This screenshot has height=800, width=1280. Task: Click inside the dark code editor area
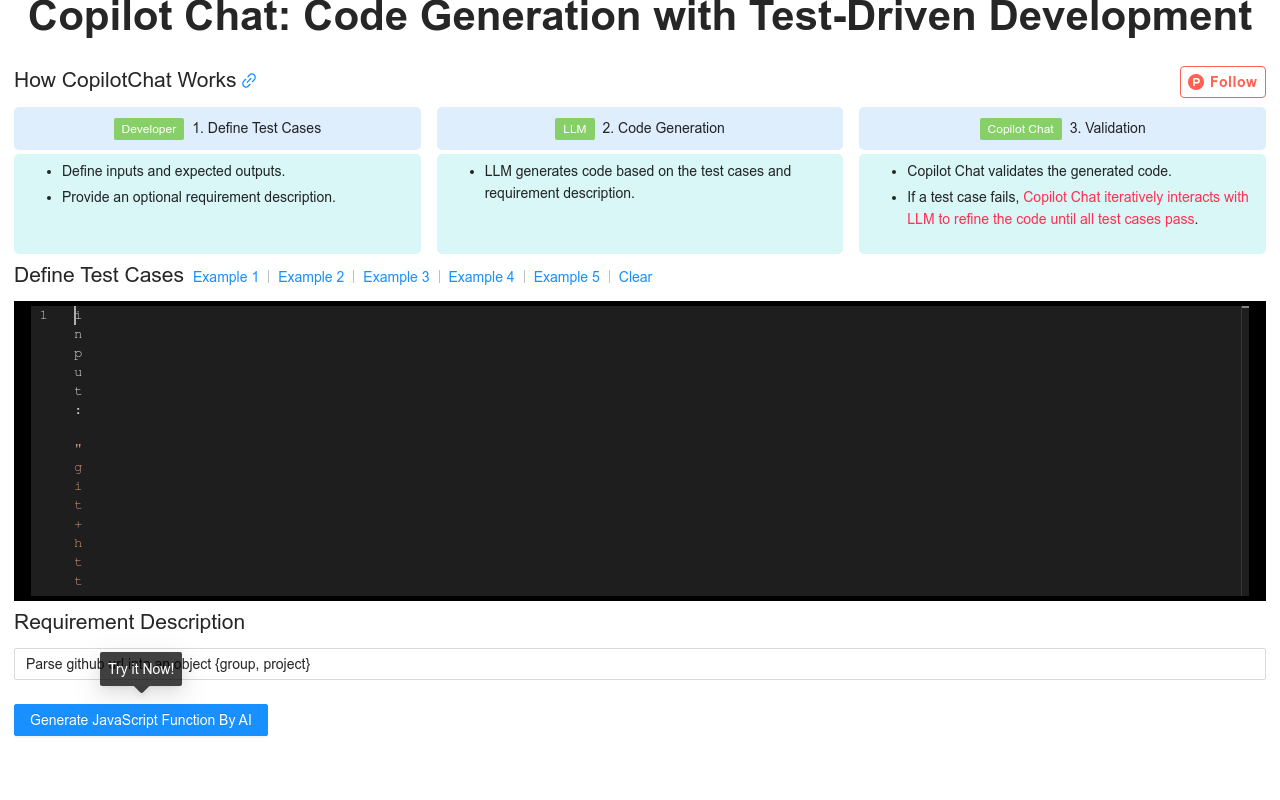[640, 450]
